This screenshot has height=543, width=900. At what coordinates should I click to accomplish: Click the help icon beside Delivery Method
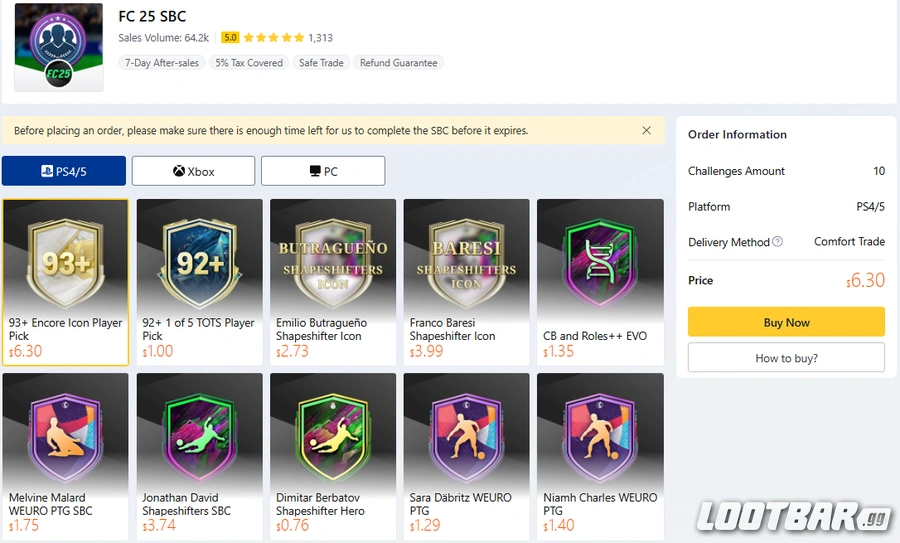click(x=778, y=242)
